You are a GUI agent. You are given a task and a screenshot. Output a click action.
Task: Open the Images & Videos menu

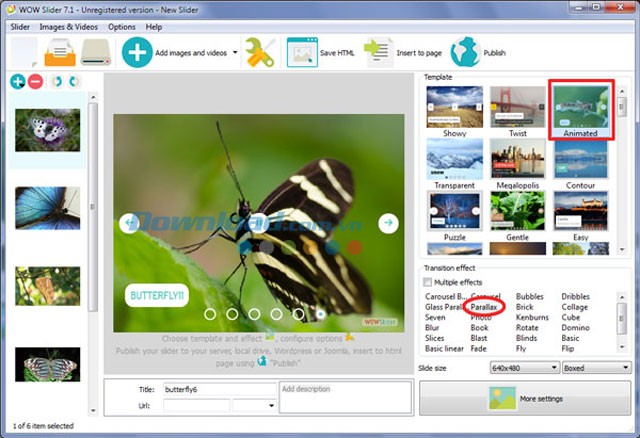click(69, 27)
